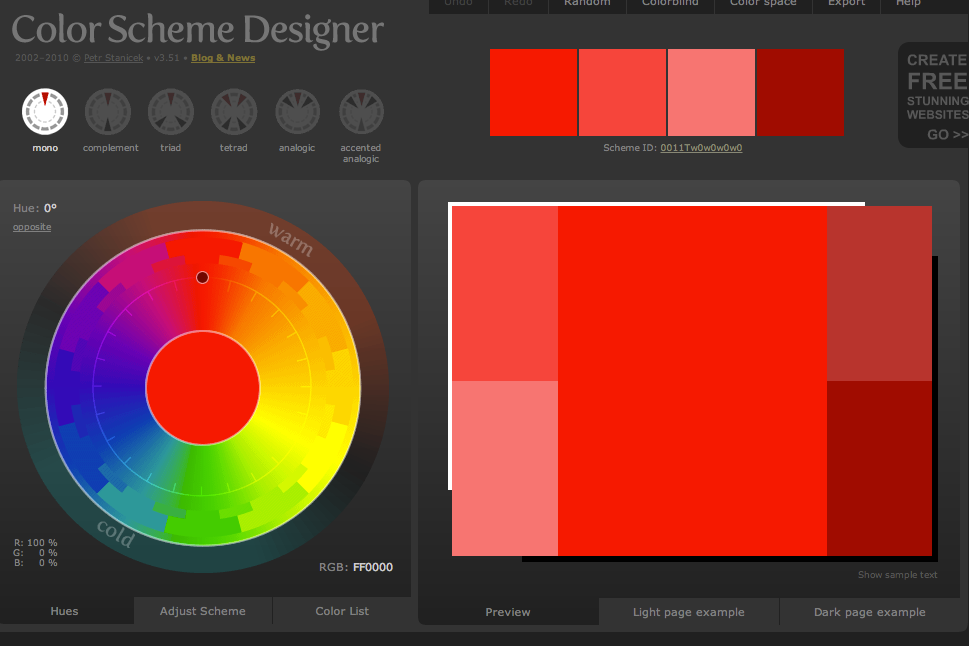Click the Random menu item
The width and height of the screenshot is (969, 646).
point(587,4)
